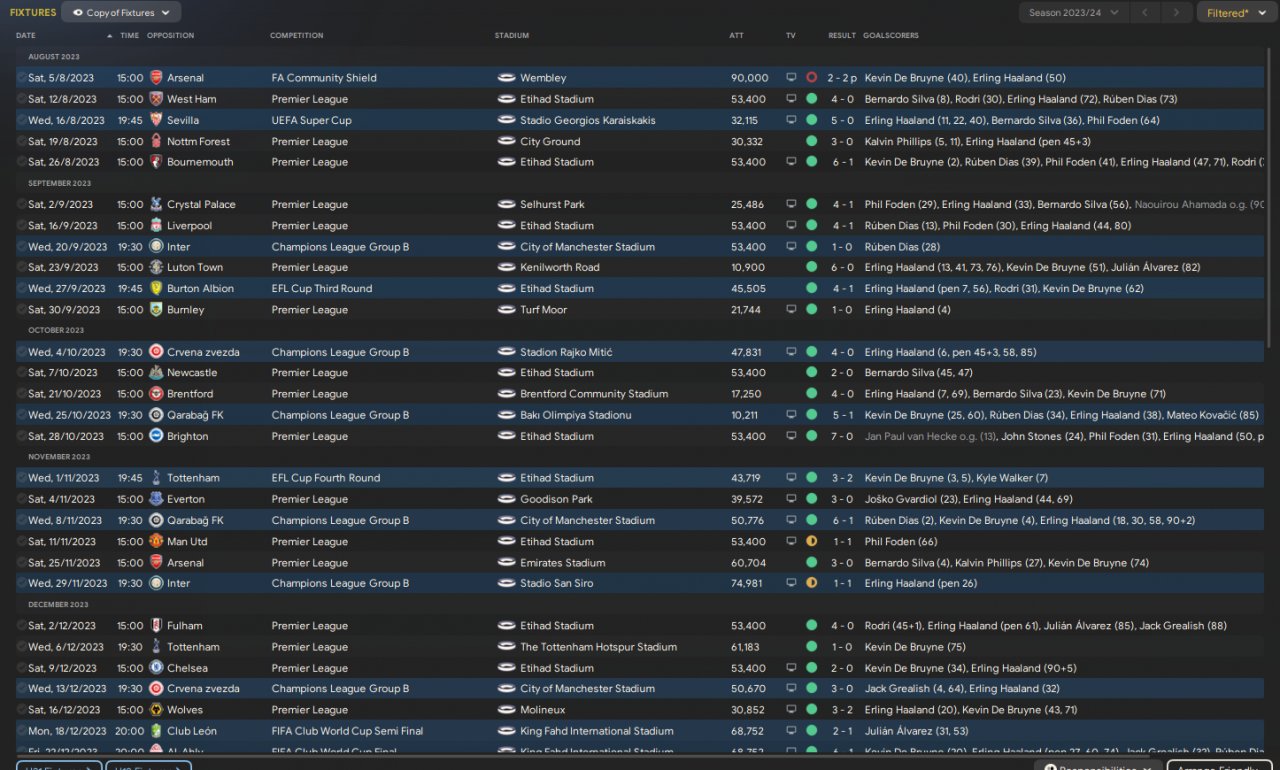1280x770 pixels.
Task: Click the Club León club badge
Action: pos(156,731)
